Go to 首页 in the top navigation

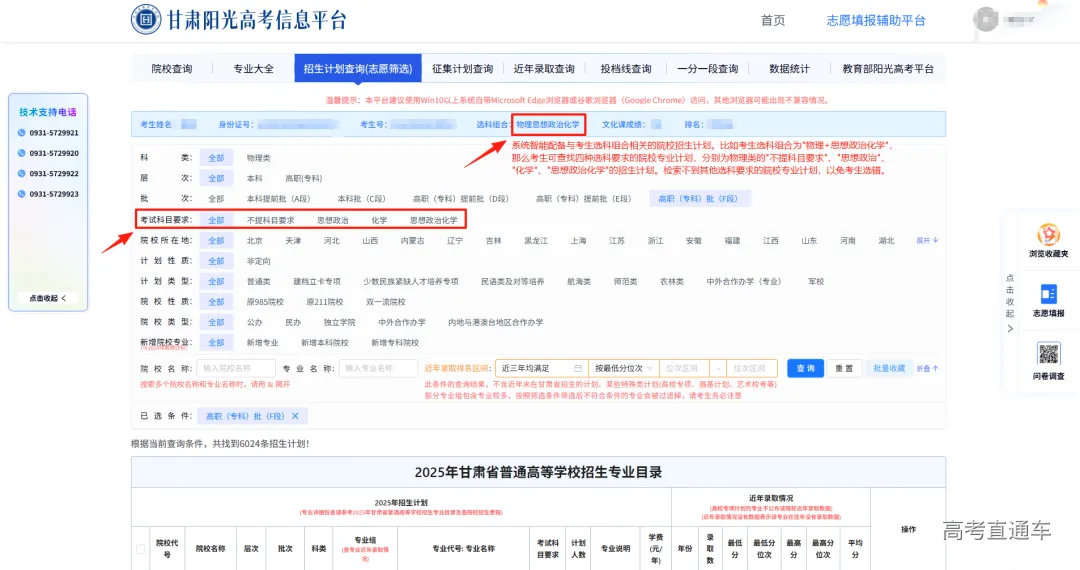click(x=772, y=20)
